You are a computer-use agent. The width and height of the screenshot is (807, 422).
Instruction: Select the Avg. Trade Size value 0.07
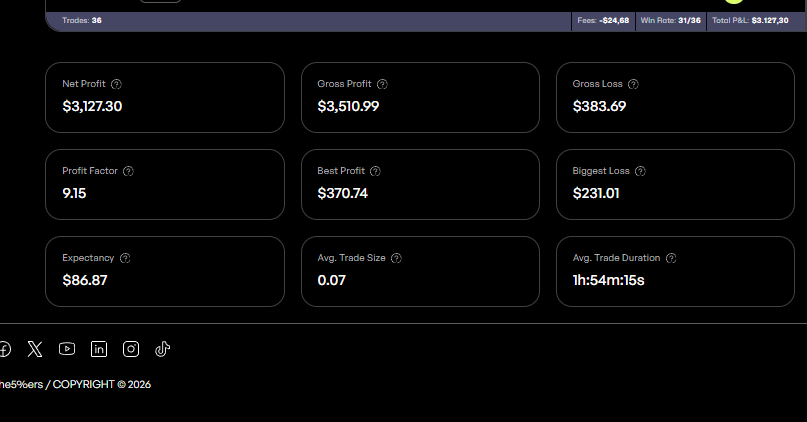pyautogui.click(x=331, y=280)
